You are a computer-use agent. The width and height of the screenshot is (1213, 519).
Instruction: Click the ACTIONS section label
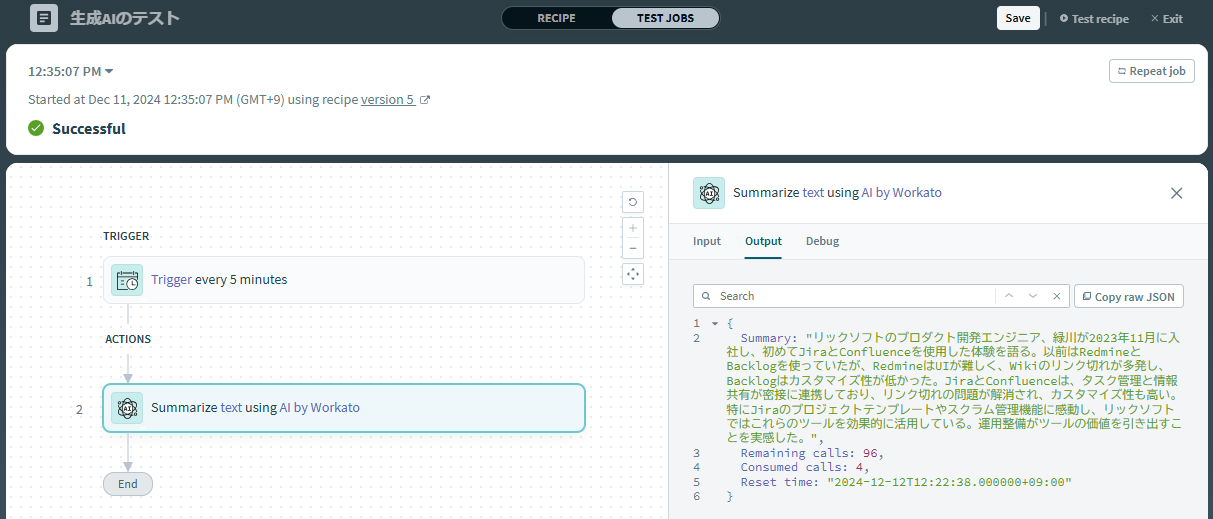[x=128, y=339]
